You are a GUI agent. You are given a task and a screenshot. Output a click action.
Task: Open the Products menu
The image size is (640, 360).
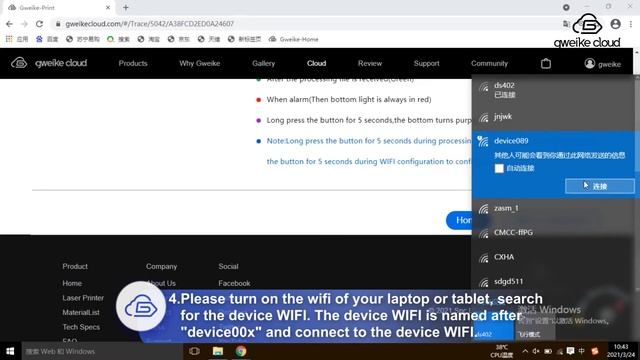133,63
